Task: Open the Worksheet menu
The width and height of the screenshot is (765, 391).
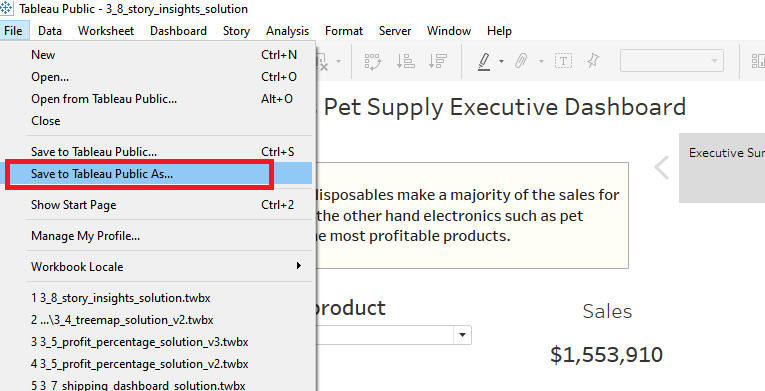Action: (106, 31)
